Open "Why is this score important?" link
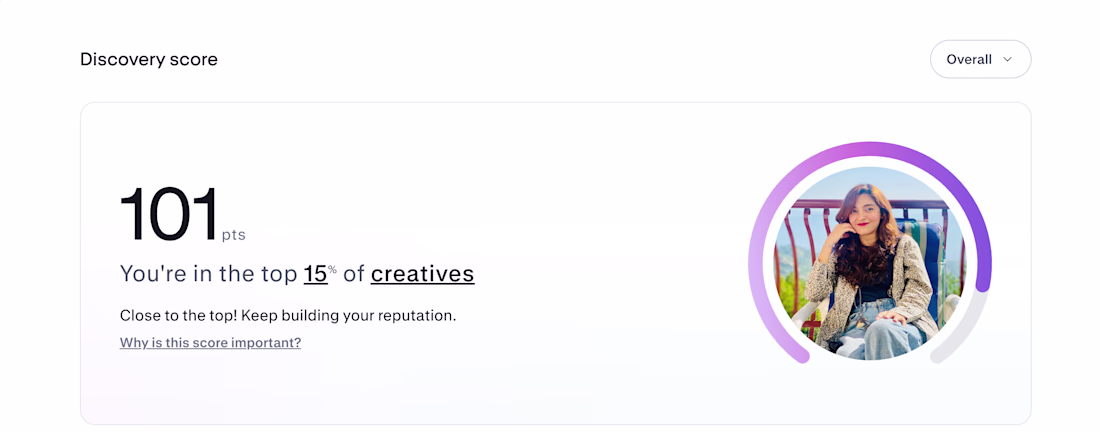 210,342
